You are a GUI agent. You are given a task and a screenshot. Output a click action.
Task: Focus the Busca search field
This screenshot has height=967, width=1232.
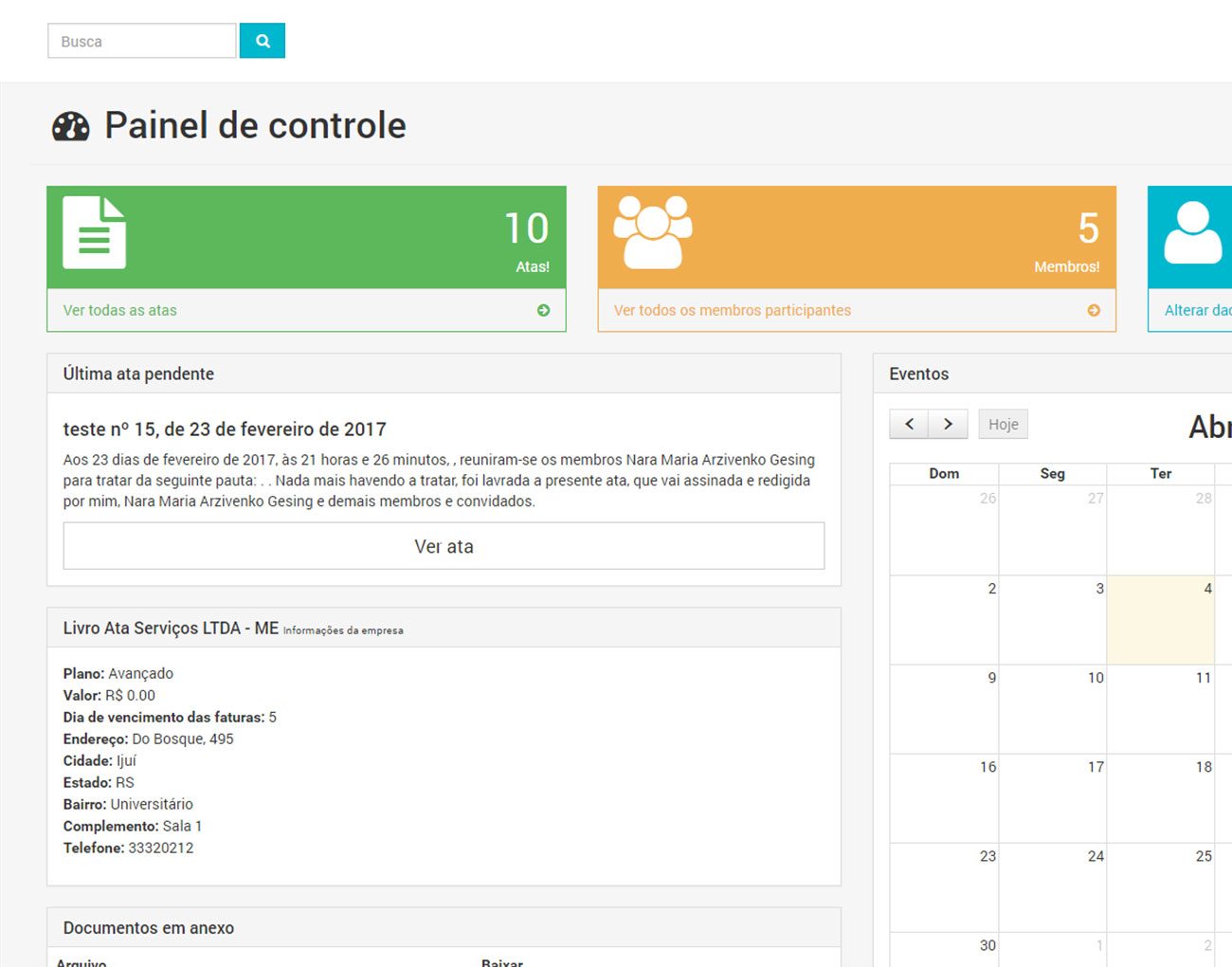click(x=142, y=41)
